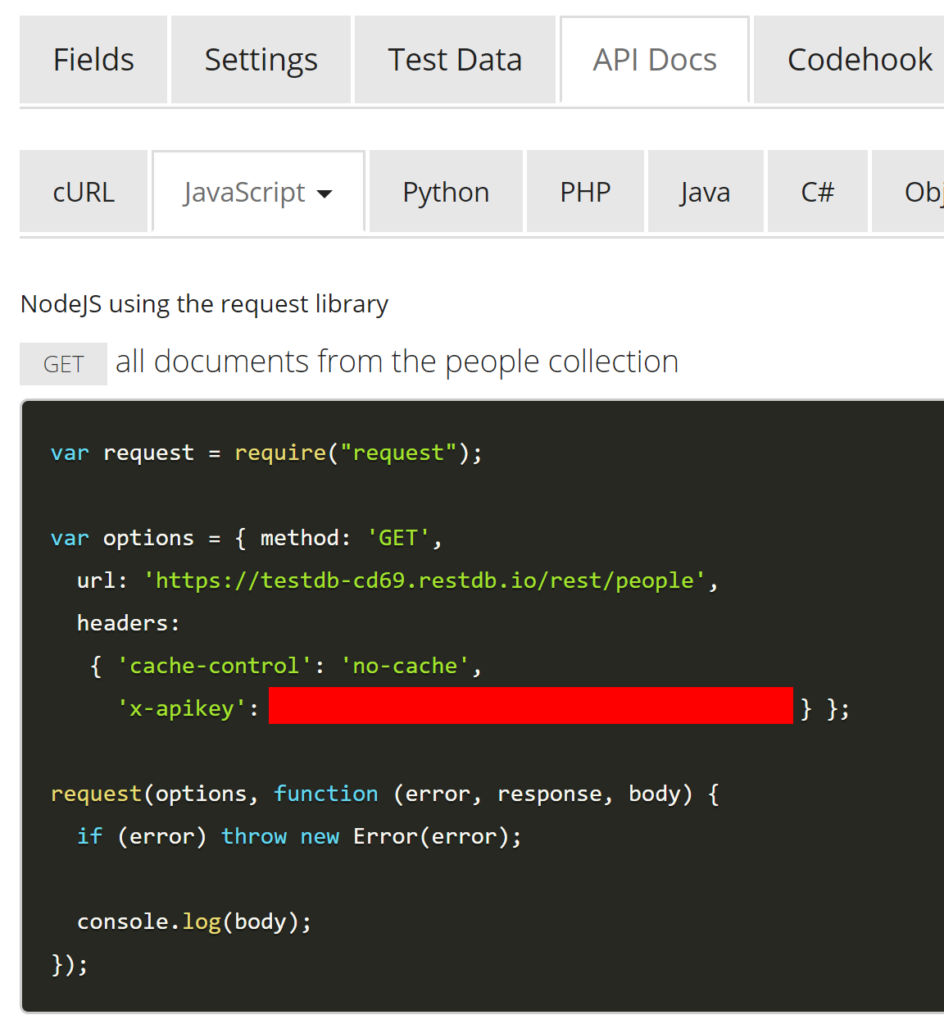View the Python code sample
Viewport: 944px width, 1024px height.
[445, 191]
